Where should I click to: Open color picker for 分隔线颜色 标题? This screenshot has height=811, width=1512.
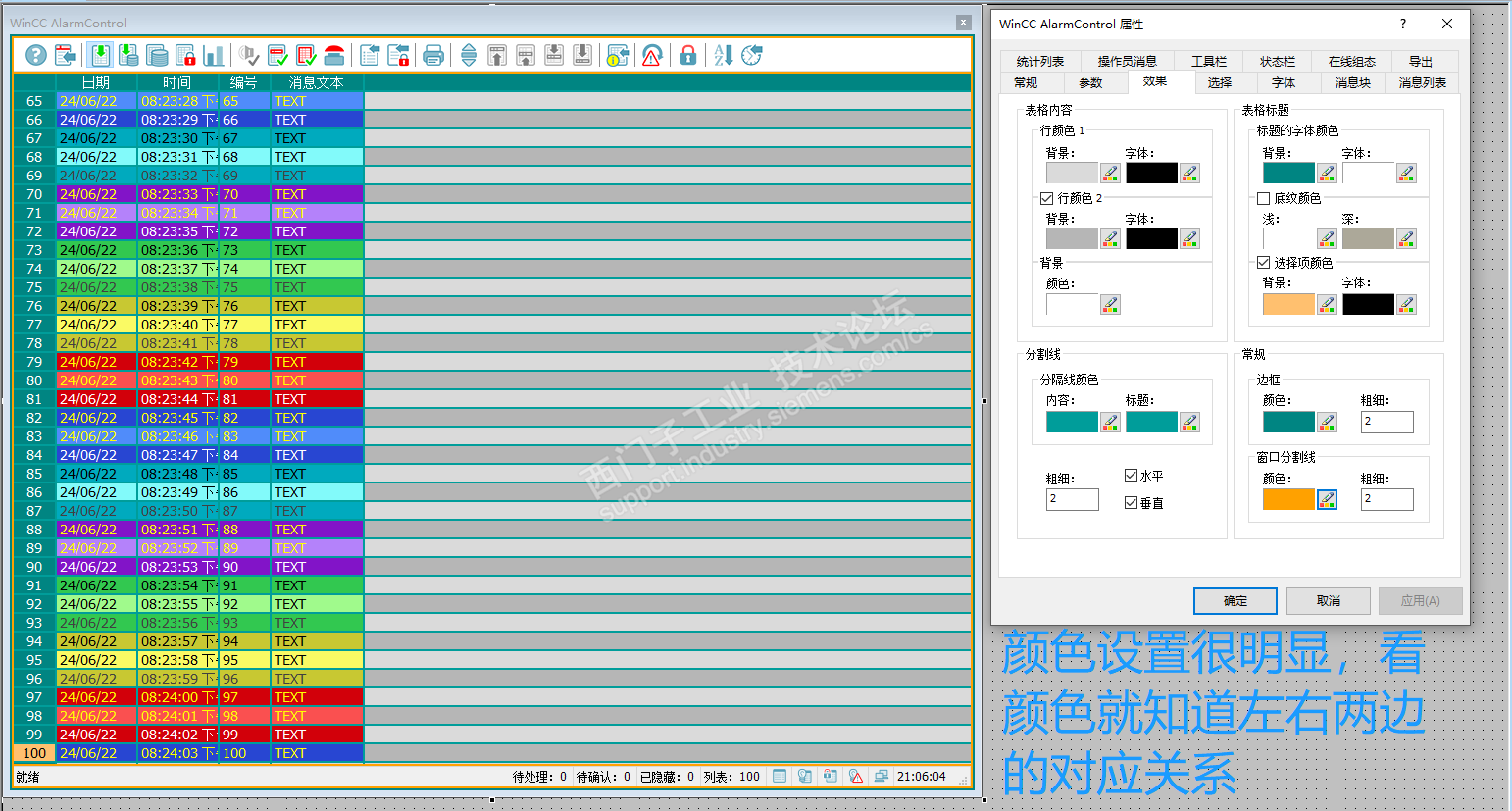point(1189,422)
